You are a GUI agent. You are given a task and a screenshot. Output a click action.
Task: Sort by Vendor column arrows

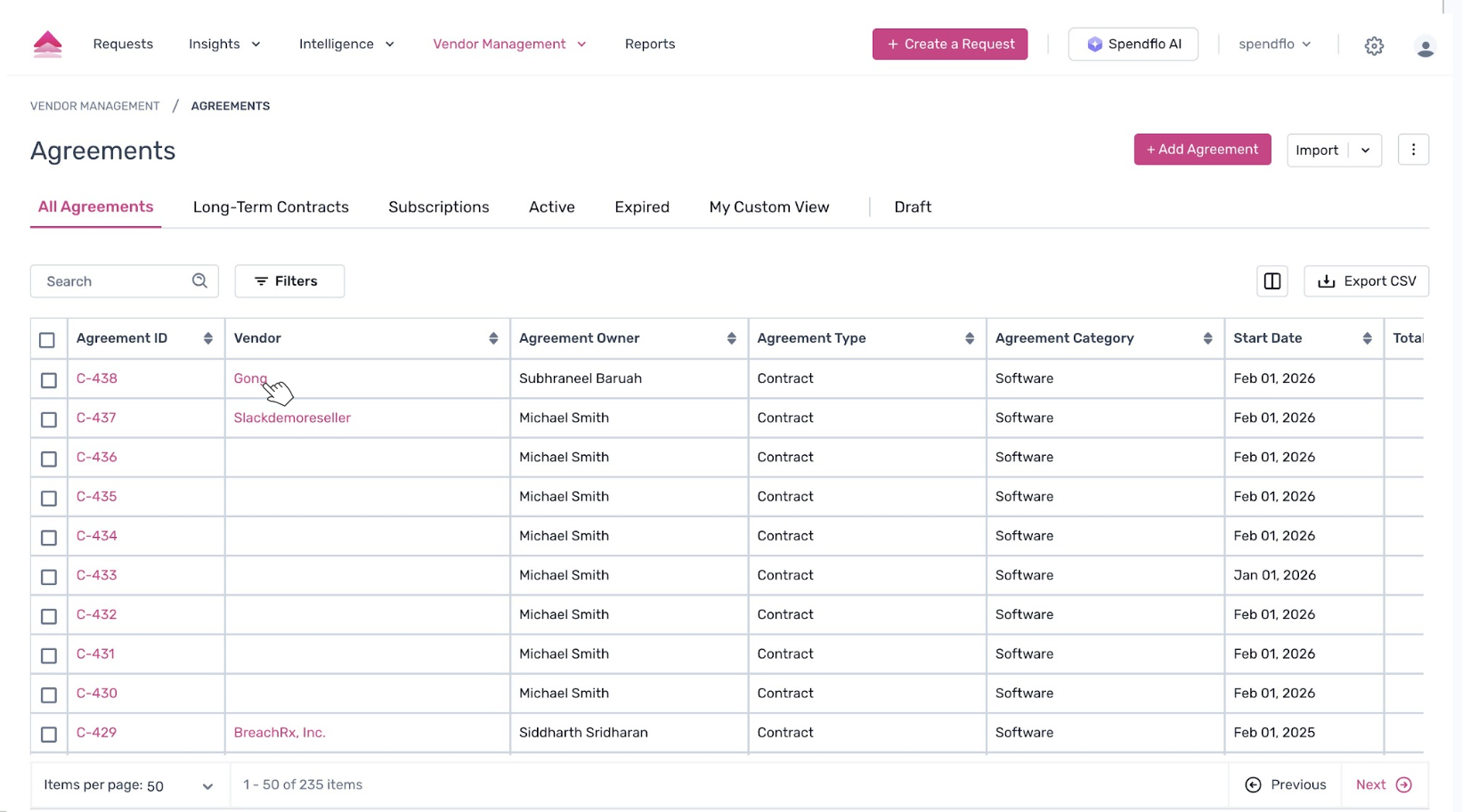pos(493,338)
